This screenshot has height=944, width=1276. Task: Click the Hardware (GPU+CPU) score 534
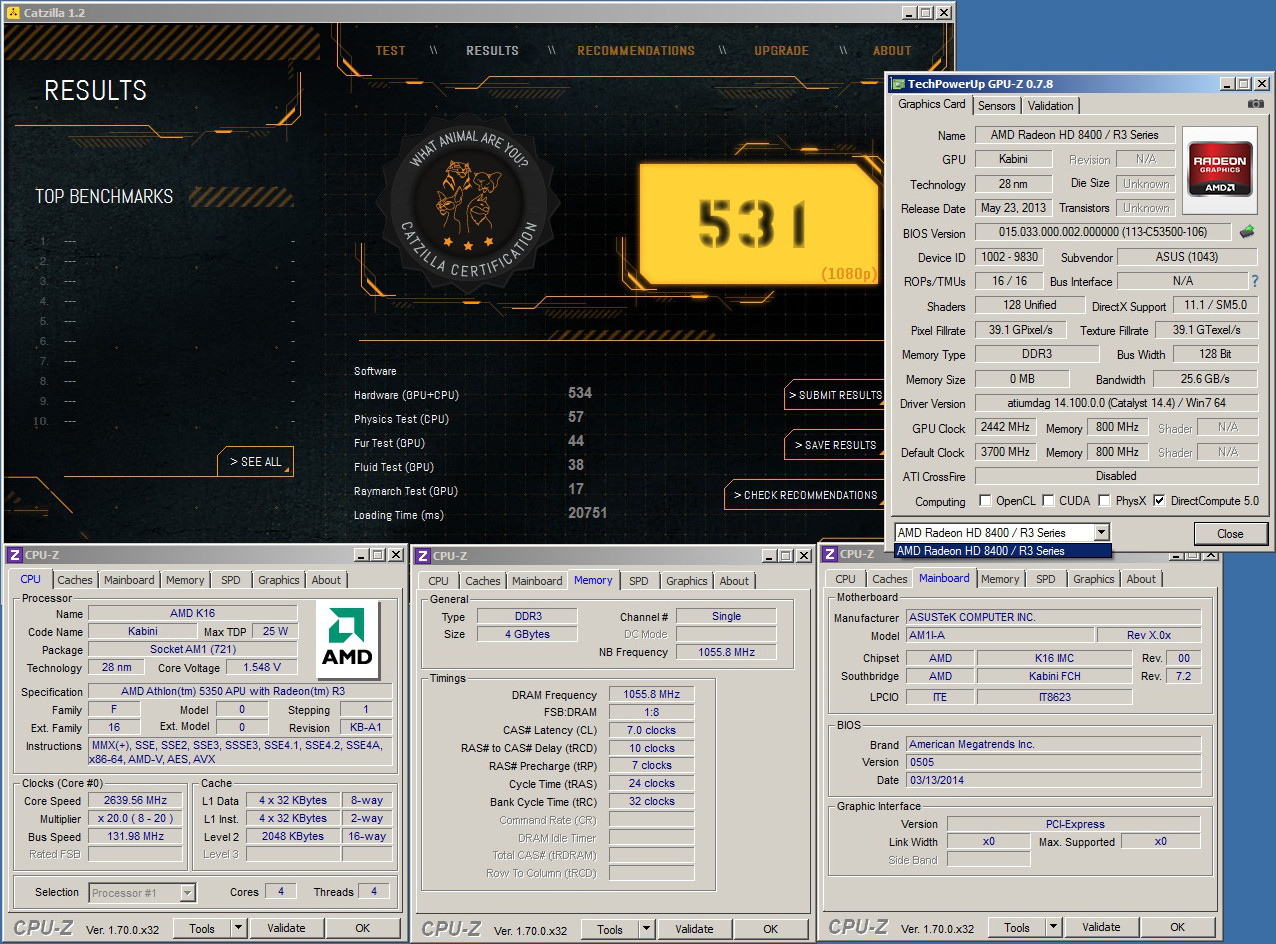(x=580, y=394)
